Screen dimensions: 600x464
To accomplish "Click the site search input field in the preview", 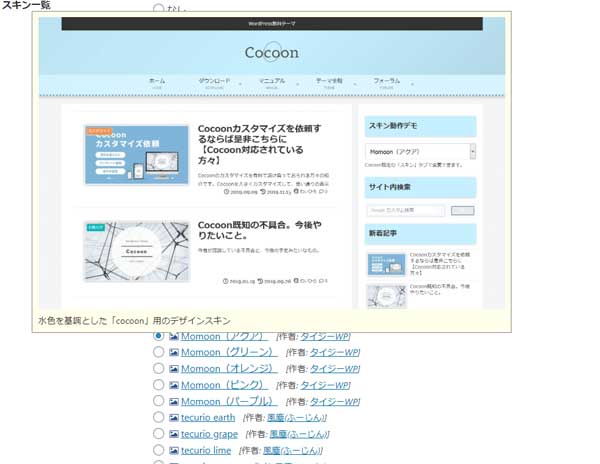I will (x=405, y=211).
